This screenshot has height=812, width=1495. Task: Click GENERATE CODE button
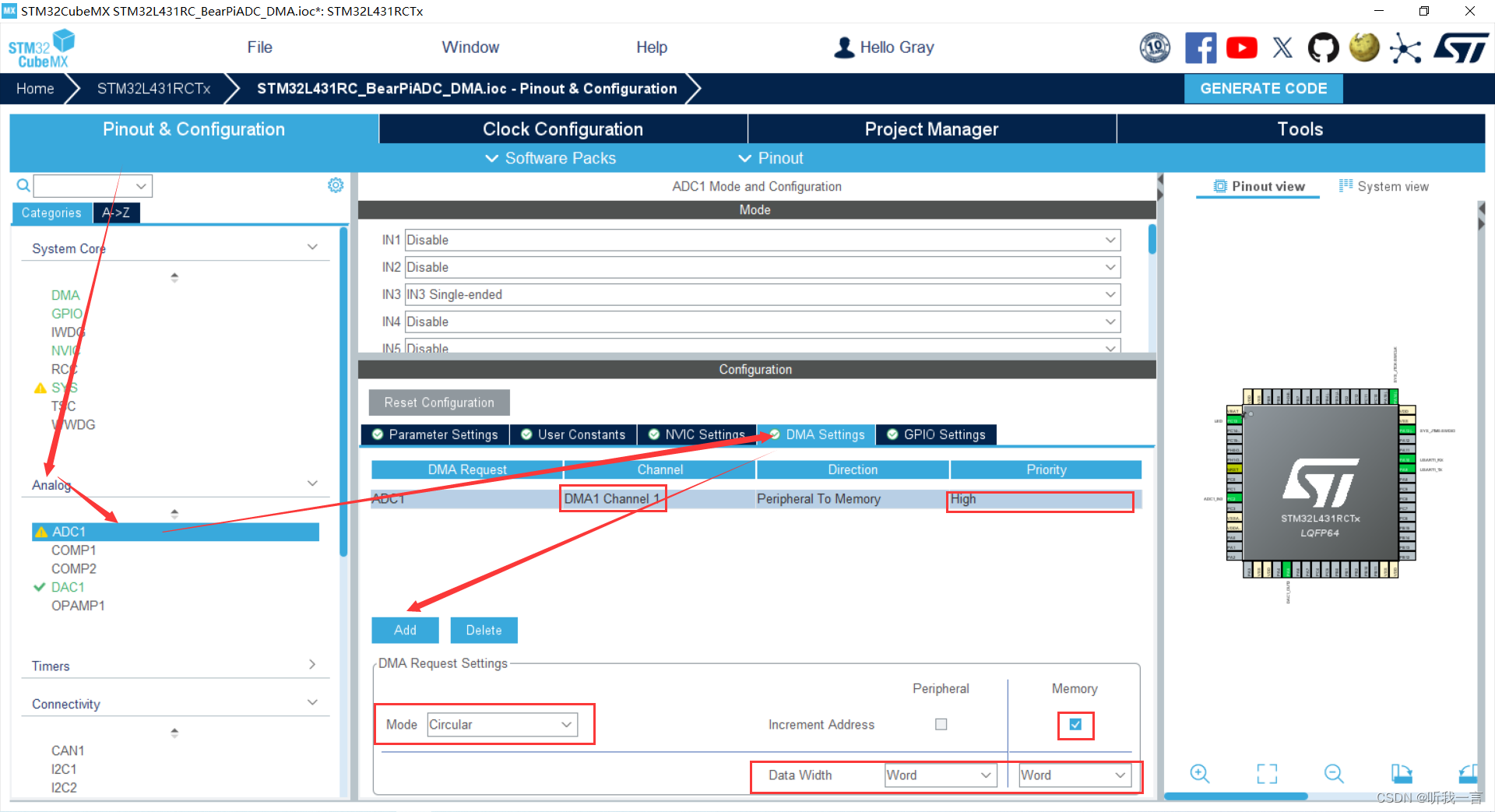click(x=1263, y=89)
